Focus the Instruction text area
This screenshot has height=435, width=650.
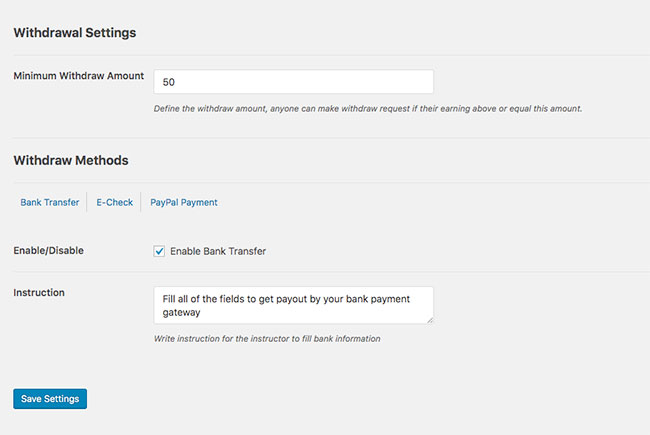click(x=293, y=305)
